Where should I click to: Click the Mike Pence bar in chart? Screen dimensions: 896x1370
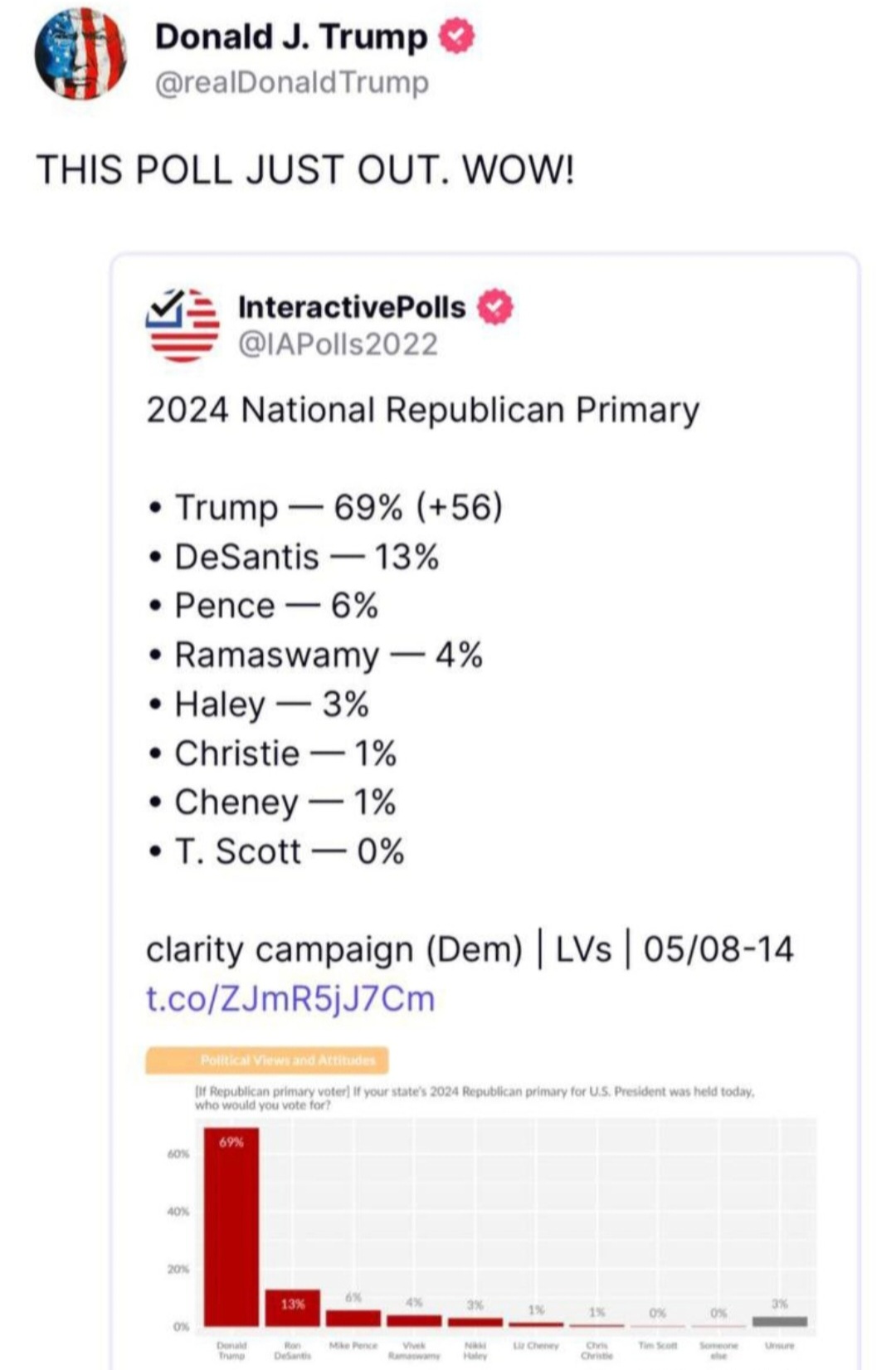tap(353, 1318)
